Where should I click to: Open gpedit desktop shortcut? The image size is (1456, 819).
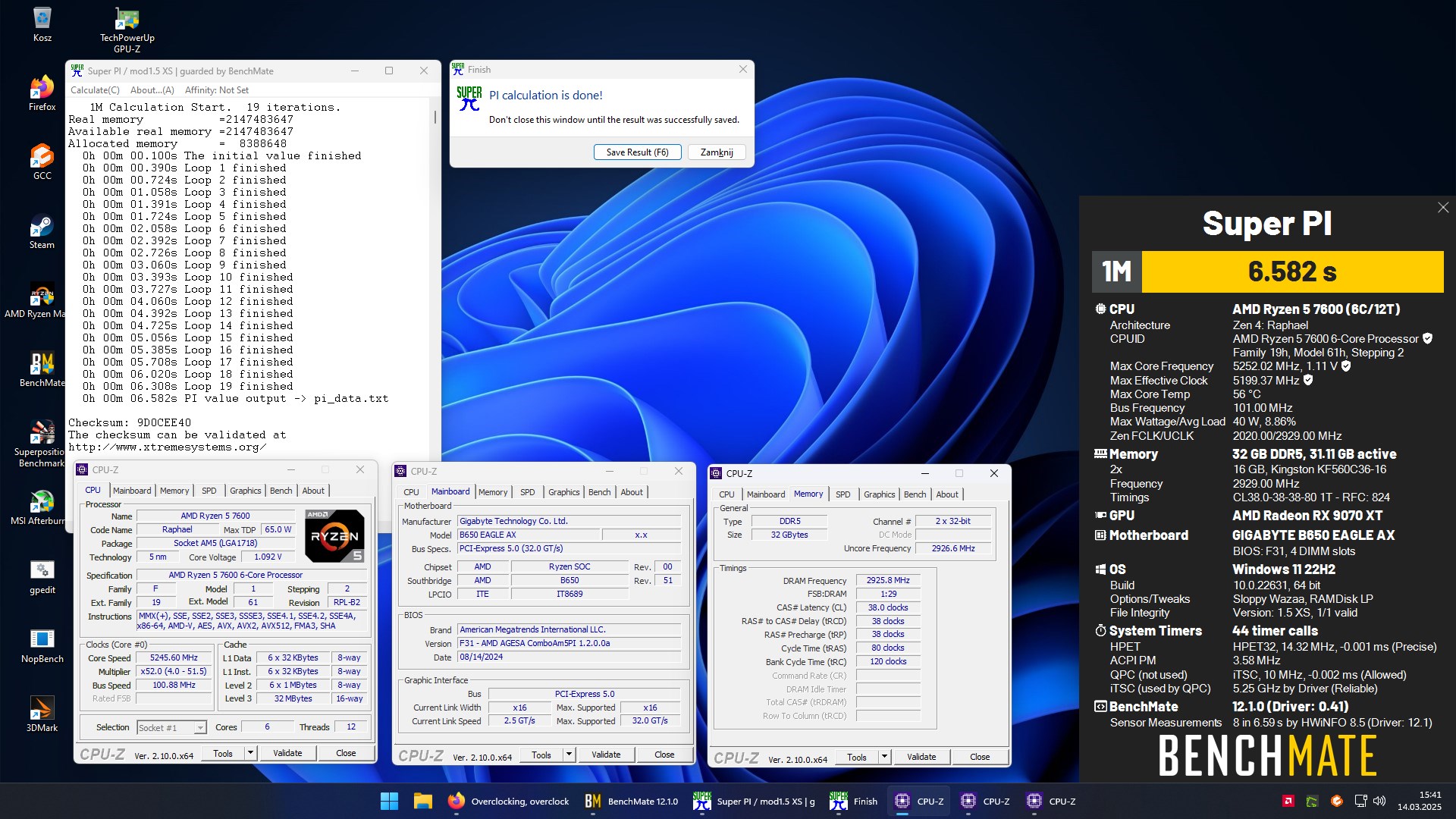coord(42,576)
